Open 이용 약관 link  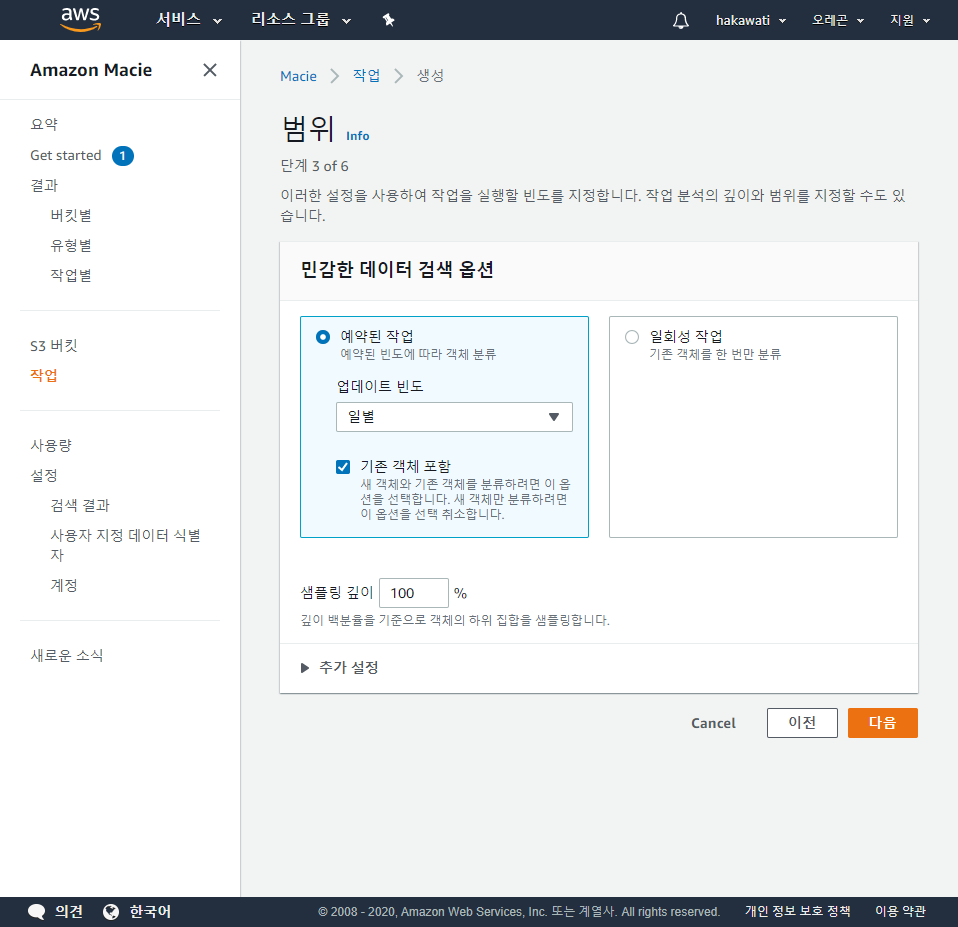click(900, 911)
